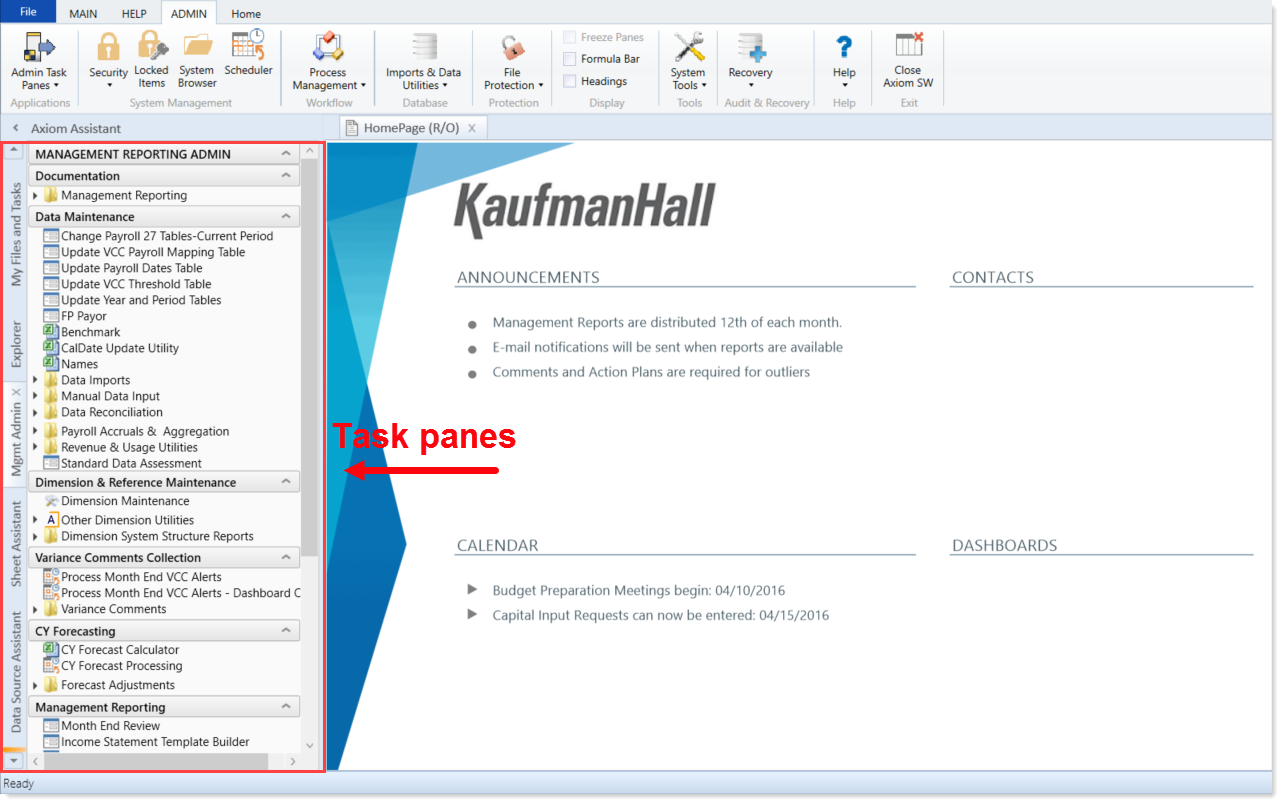The width and height of the screenshot is (1282, 804).
Task: Expand Data Reconciliation folder
Action: click(x=35, y=412)
